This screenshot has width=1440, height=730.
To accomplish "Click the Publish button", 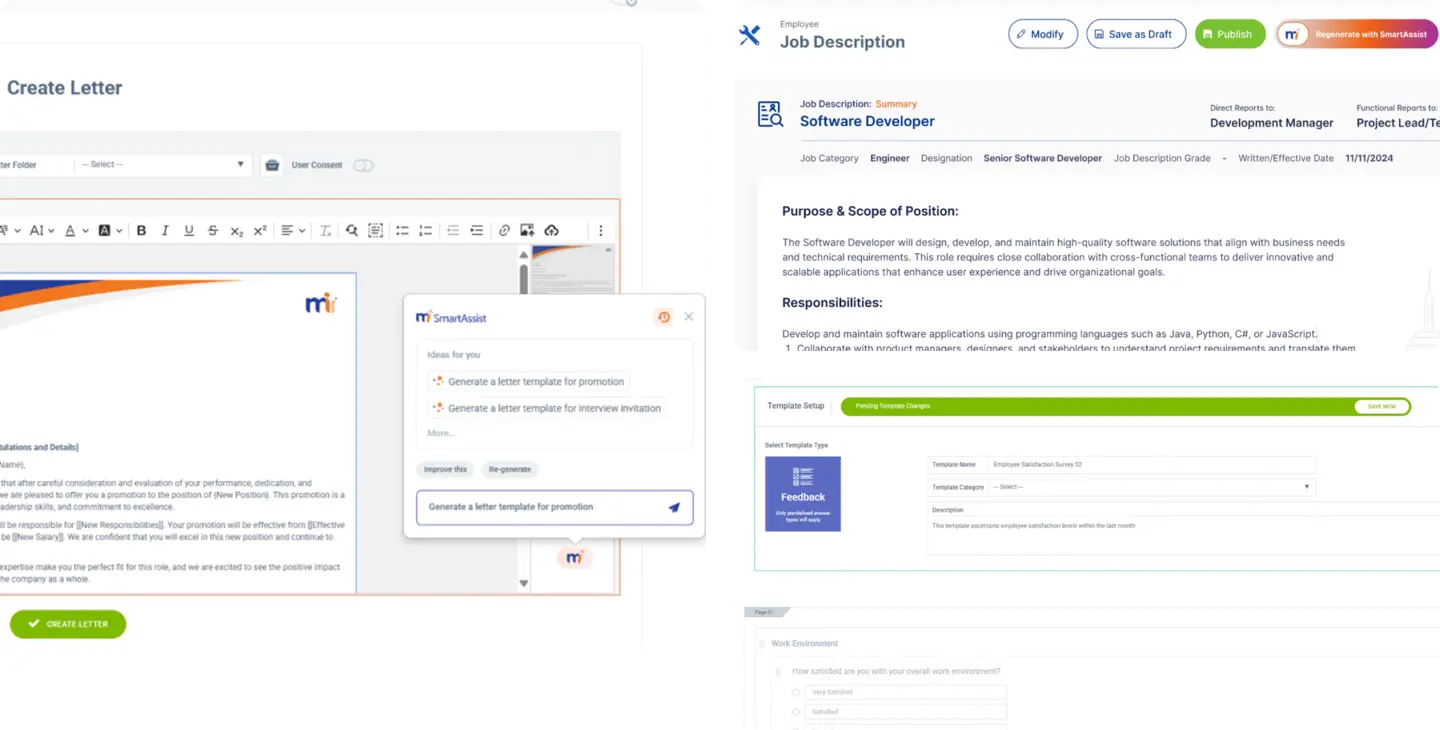I will pyautogui.click(x=1230, y=34).
